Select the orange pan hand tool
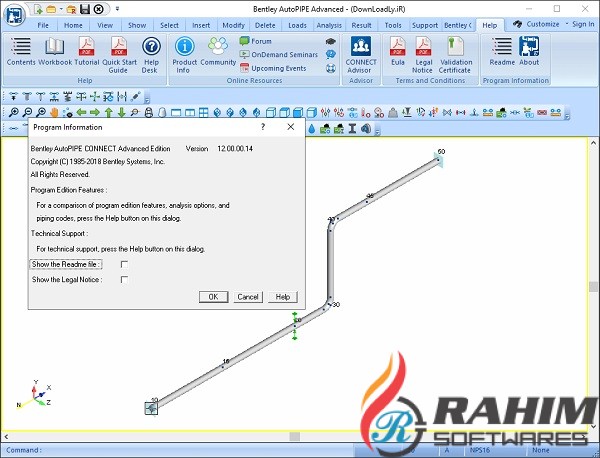 pyautogui.click(x=54, y=112)
